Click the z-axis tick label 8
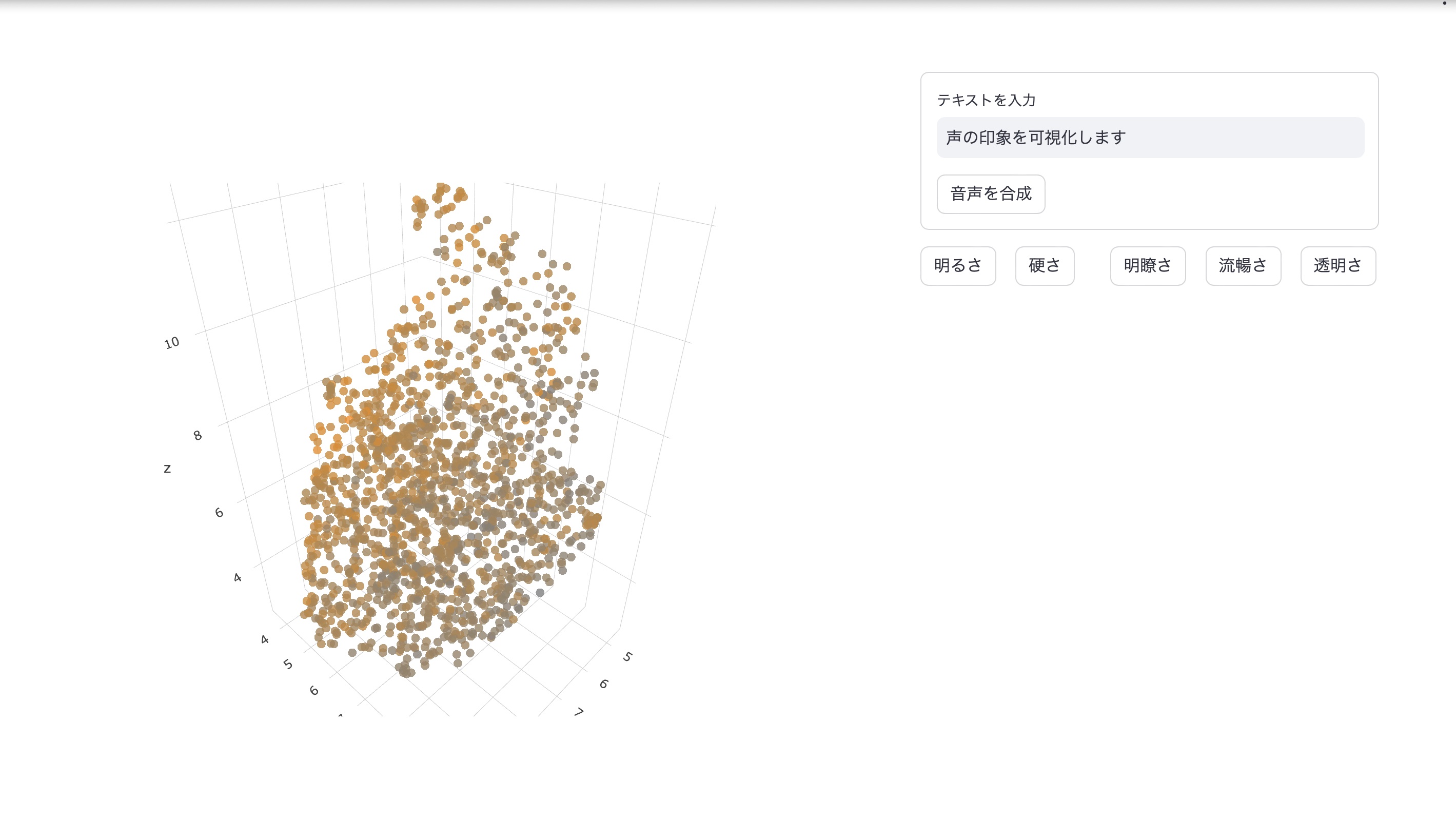The width and height of the screenshot is (1456, 818). (197, 435)
